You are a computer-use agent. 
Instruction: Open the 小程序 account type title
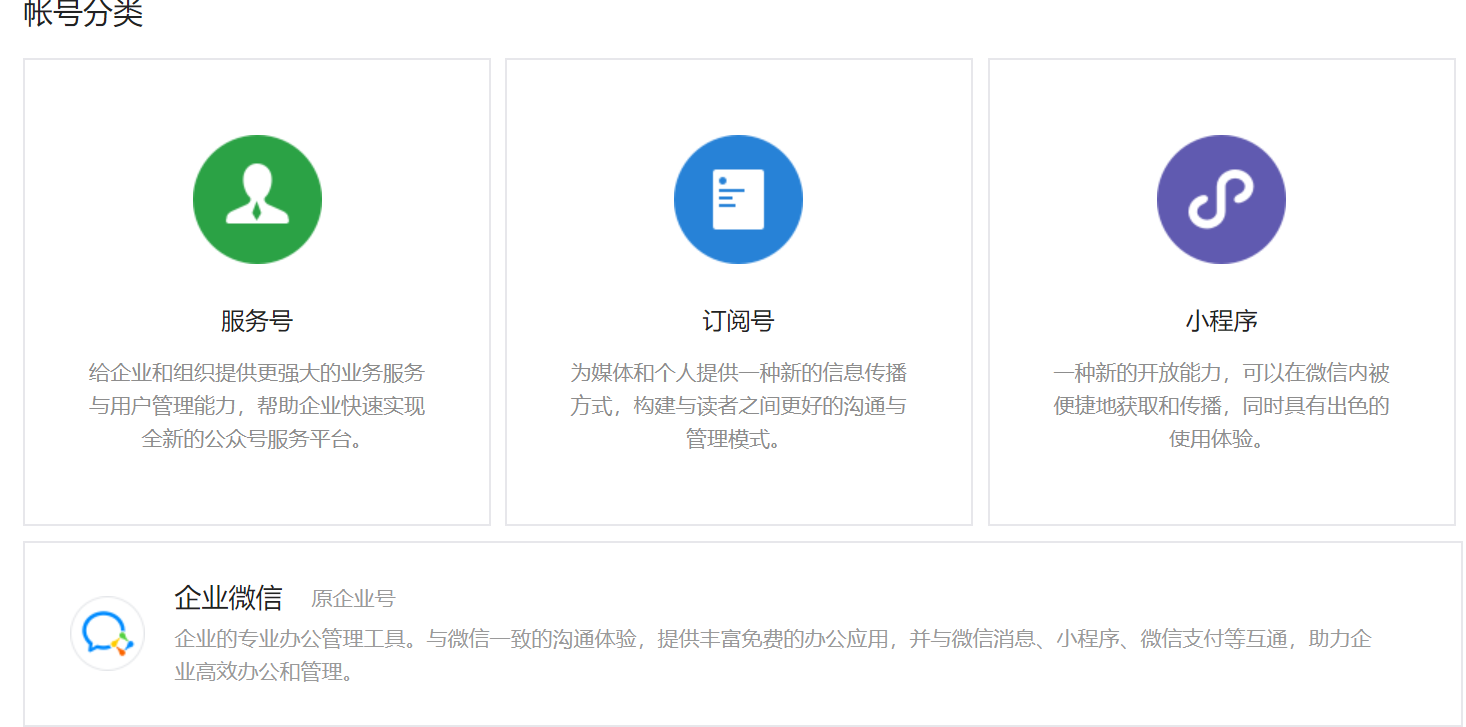1221,321
